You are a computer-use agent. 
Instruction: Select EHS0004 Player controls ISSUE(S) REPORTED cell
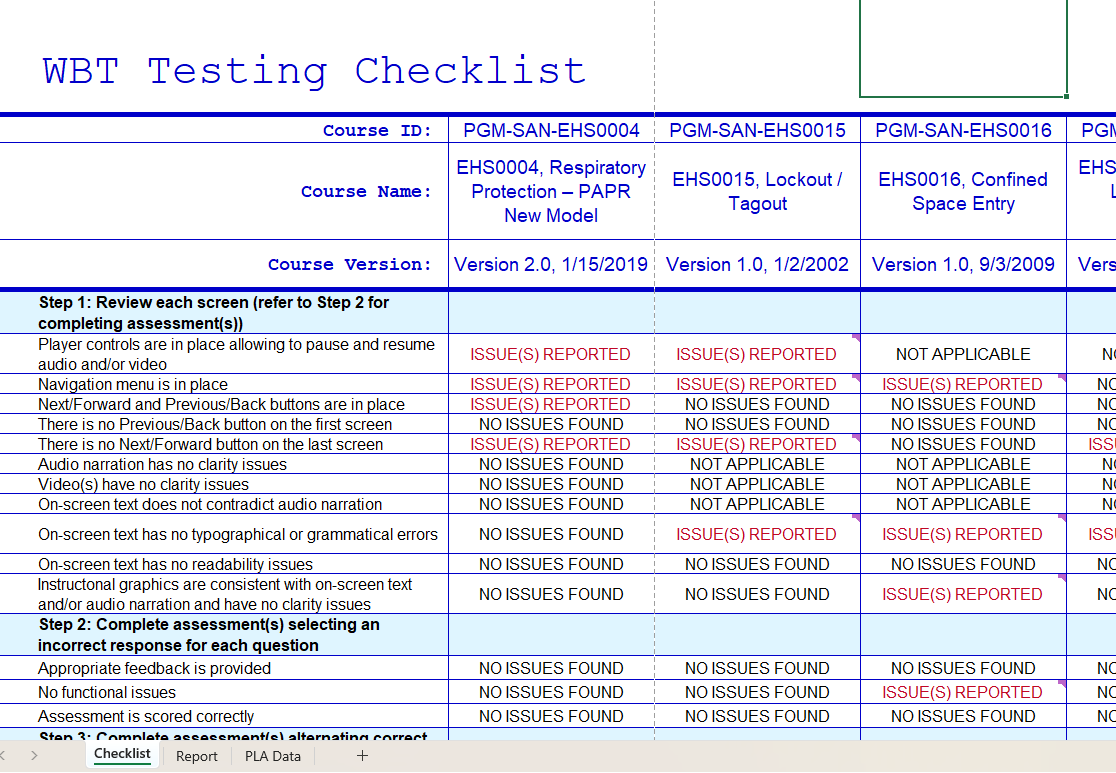552,354
